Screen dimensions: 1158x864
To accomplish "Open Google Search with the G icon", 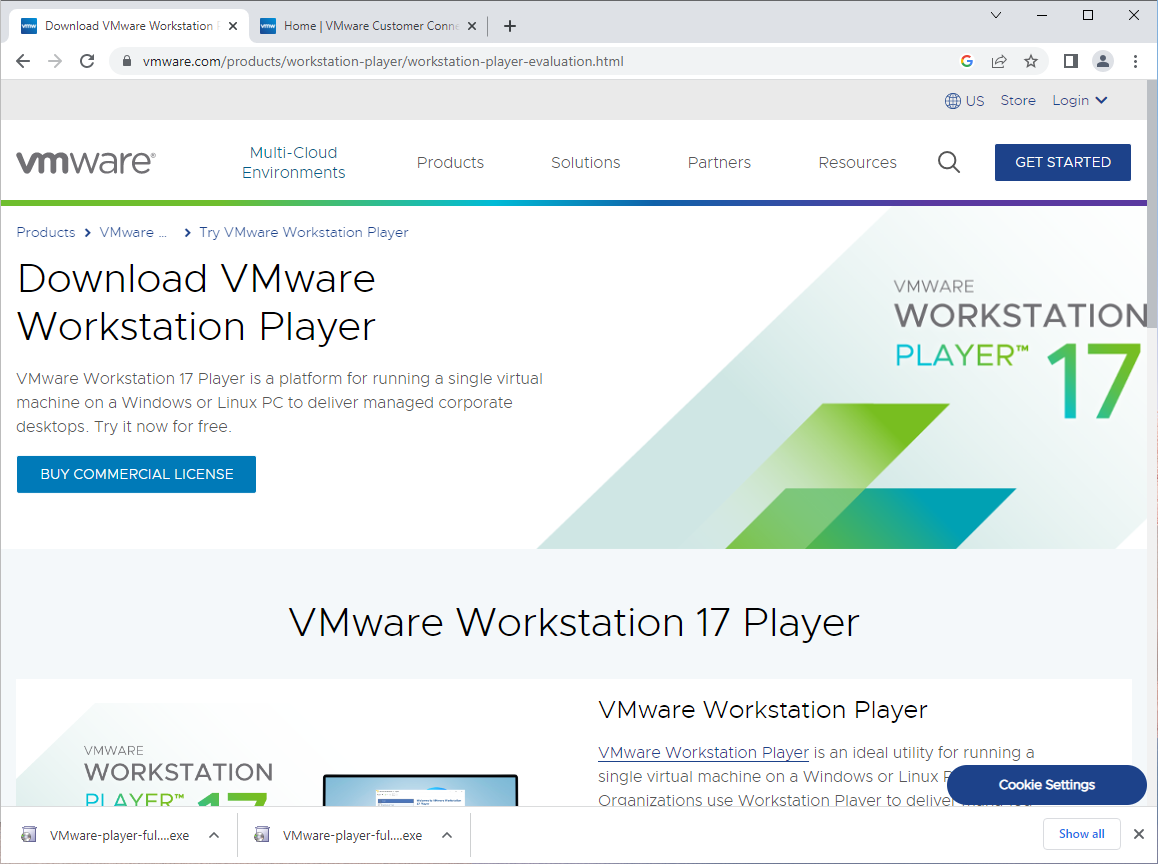I will click(x=966, y=61).
